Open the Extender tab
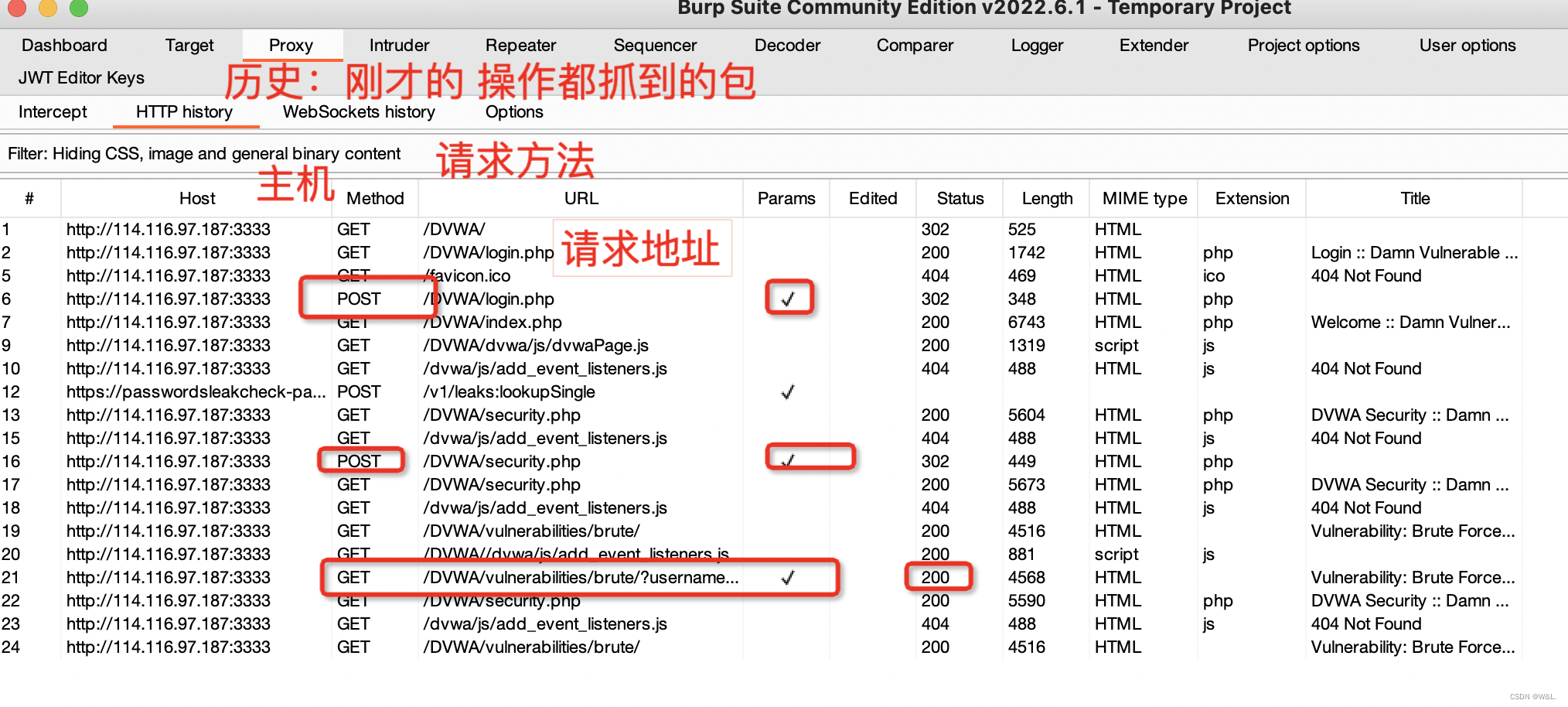This screenshot has height=707, width=1568. click(x=1154, y=46)
